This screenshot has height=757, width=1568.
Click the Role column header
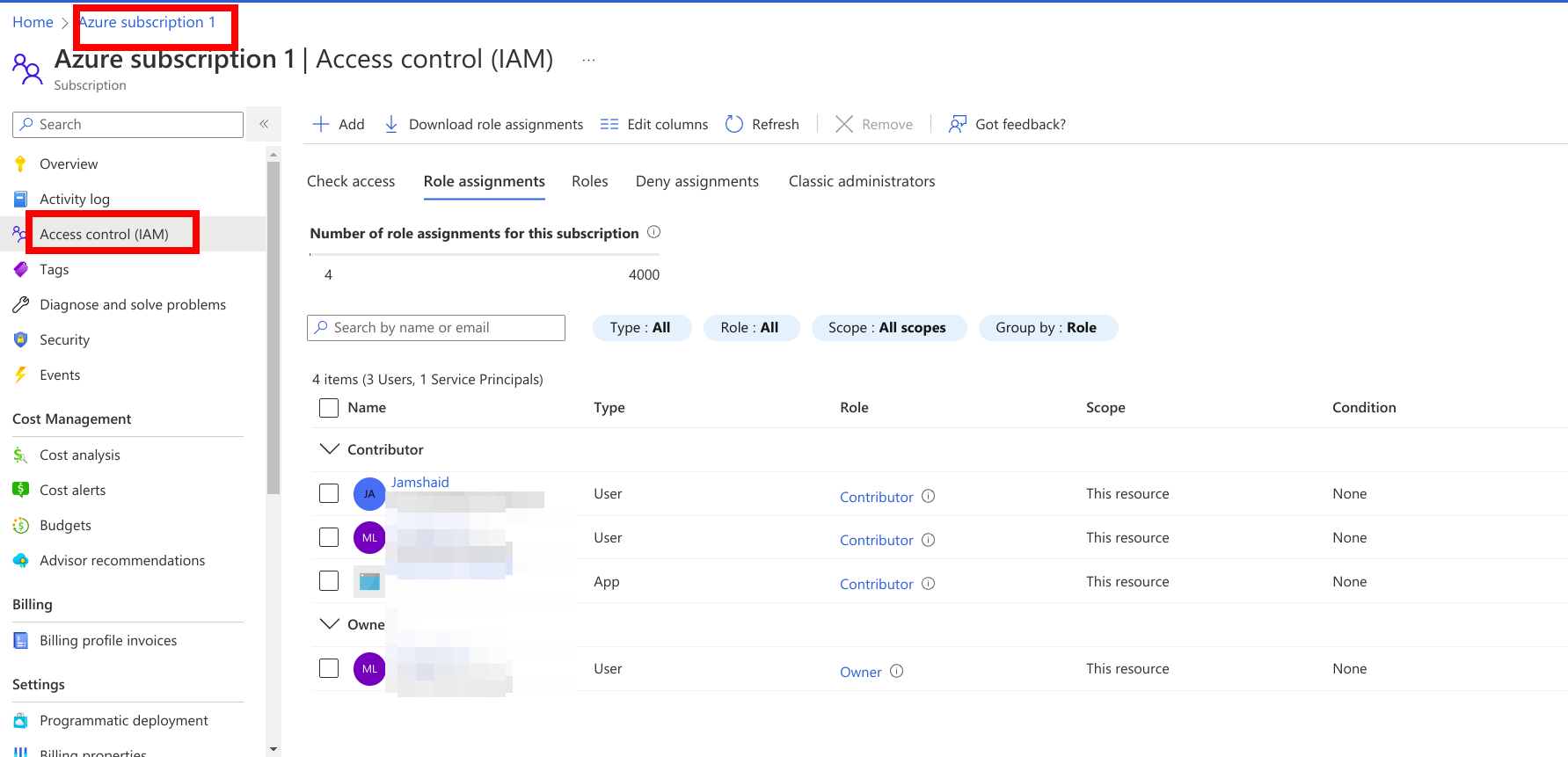(854, 407)
